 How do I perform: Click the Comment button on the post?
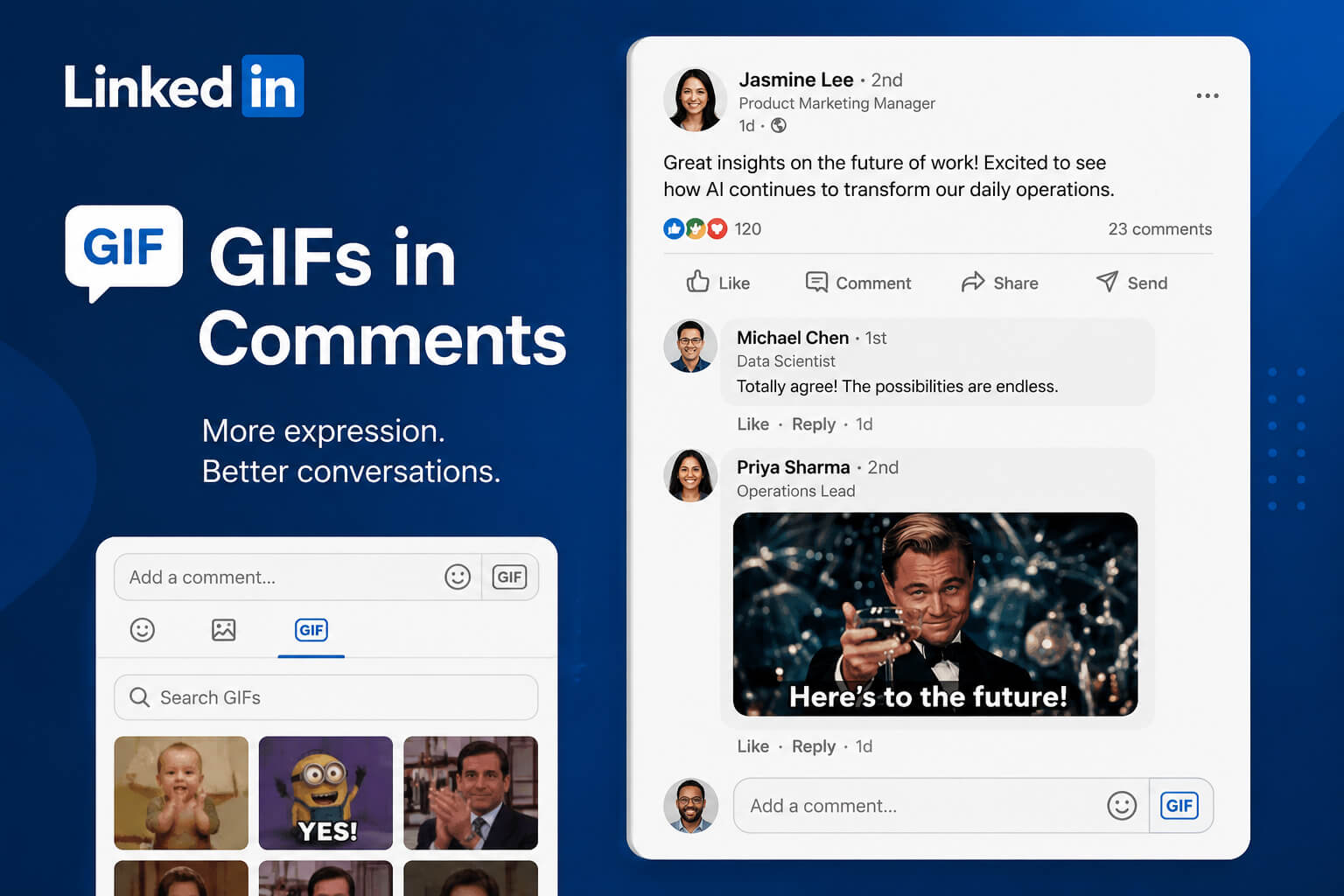857,282
